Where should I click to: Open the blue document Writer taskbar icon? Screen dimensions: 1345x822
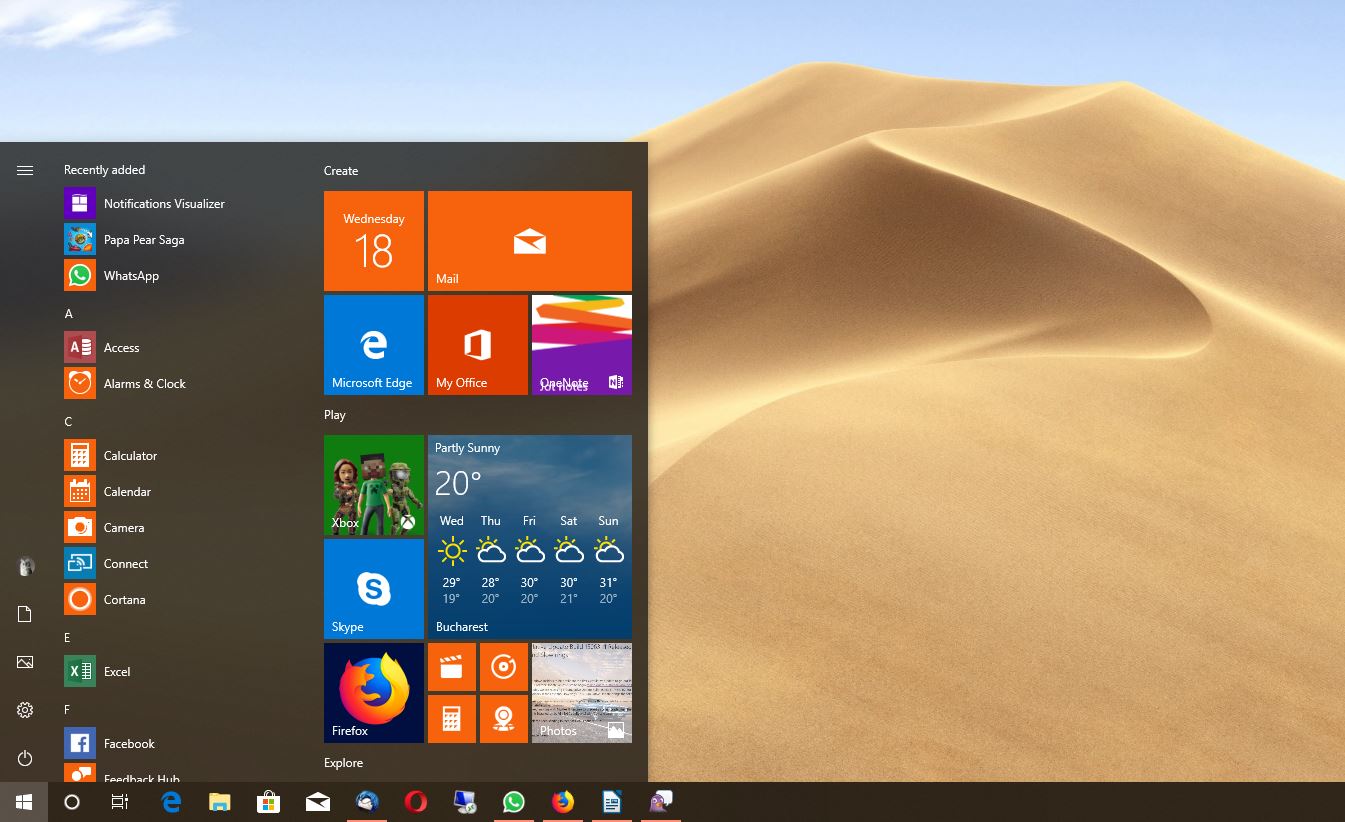[x=612, y=802]
